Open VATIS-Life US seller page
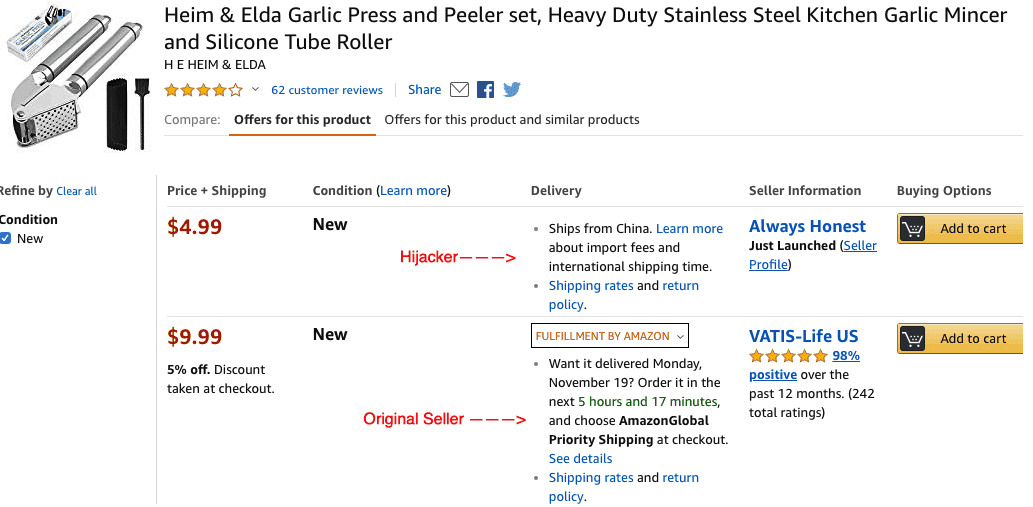The height and width of the screenshot is (507, 1033). [x=803, y=336]
